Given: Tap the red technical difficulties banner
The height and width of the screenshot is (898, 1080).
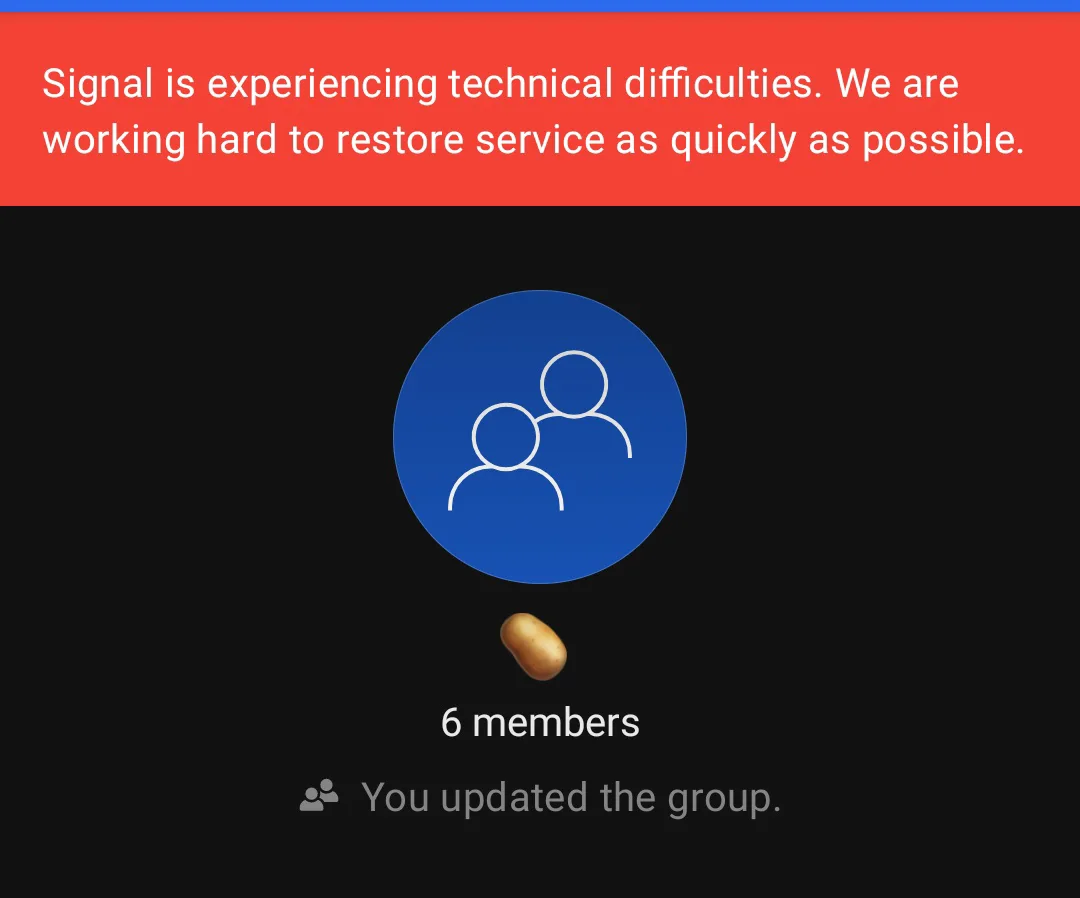Looking at the screenshot, I should (x=540, y=109).
